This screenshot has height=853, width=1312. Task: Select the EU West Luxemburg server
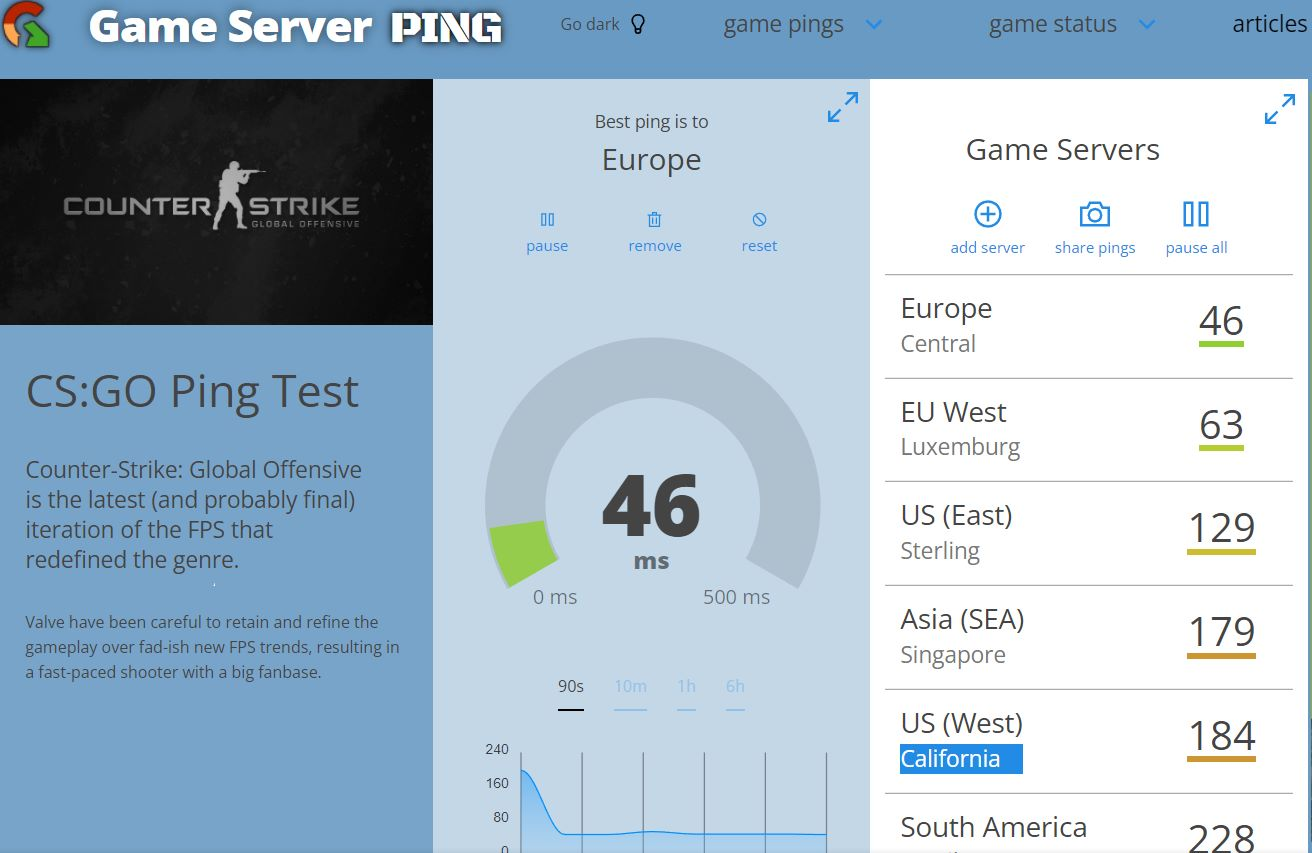click(x=1089, y=430)
